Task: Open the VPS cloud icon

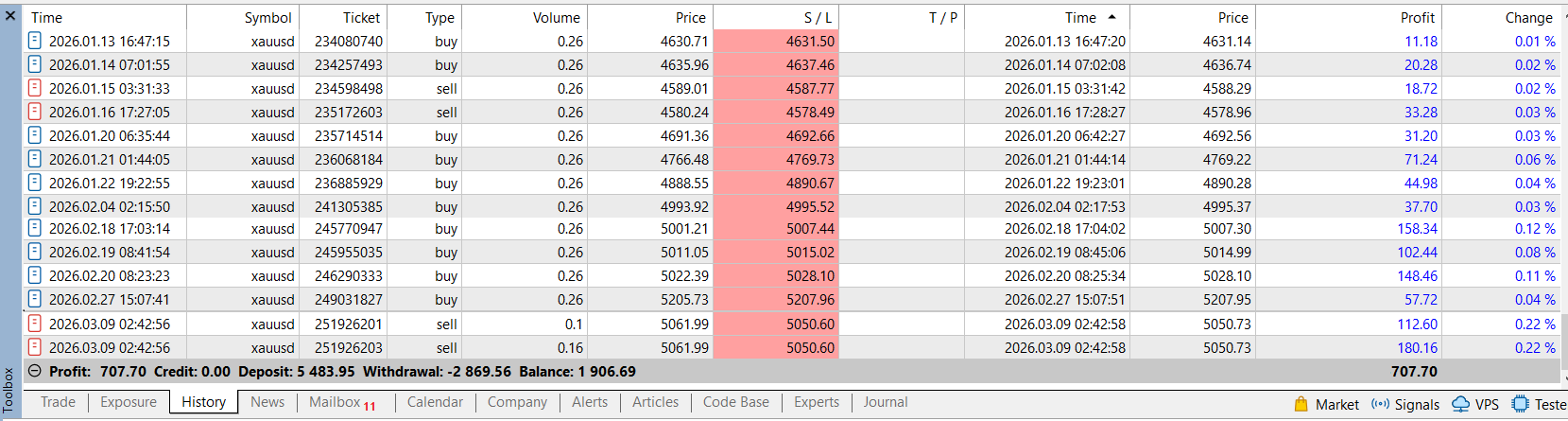Action: click(x=1460, y=404)
